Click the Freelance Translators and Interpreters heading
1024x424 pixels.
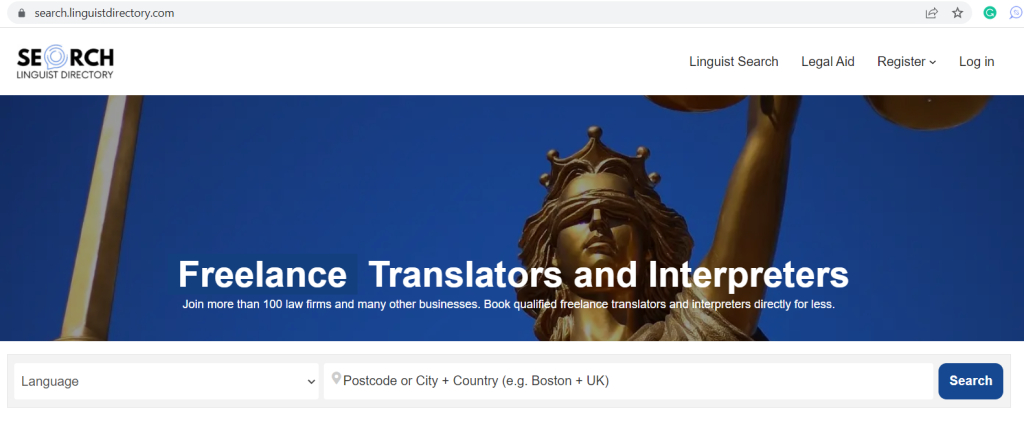point(512,274)
